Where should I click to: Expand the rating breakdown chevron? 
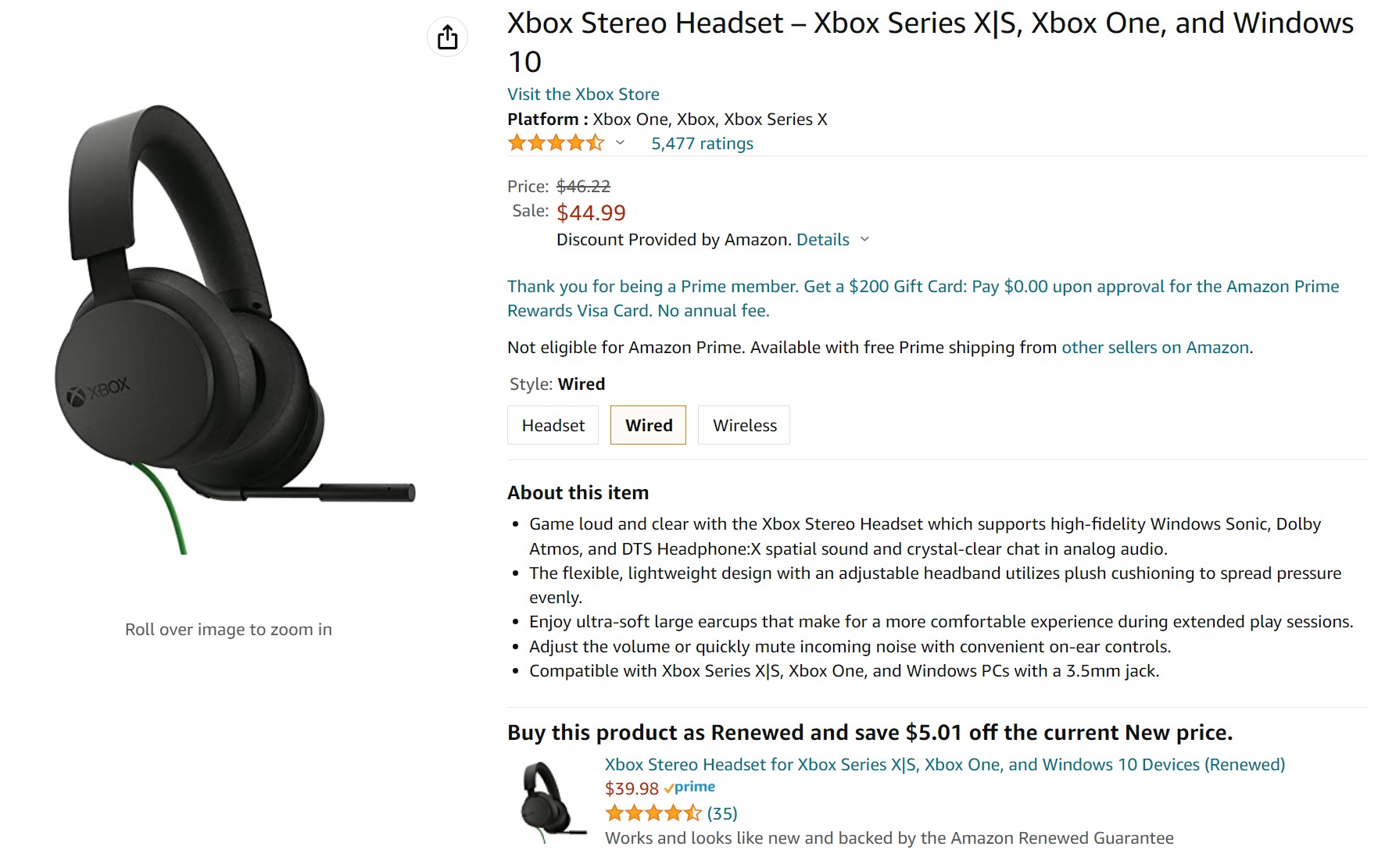click(x=620, y=143)
